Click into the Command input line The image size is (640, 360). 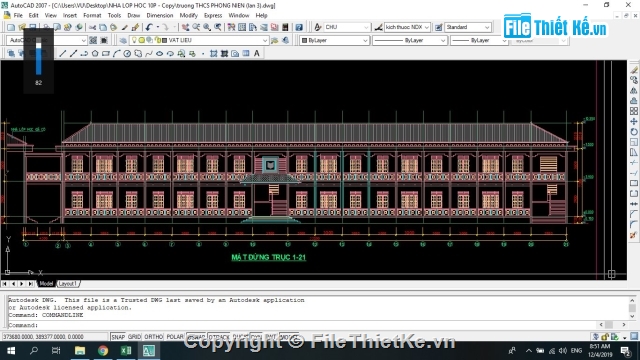pos(302,325)
